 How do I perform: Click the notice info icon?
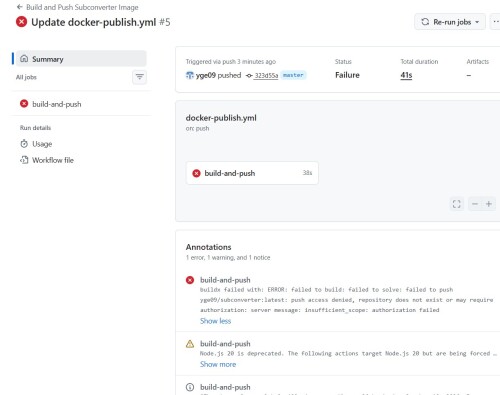[x=190, y=387]
